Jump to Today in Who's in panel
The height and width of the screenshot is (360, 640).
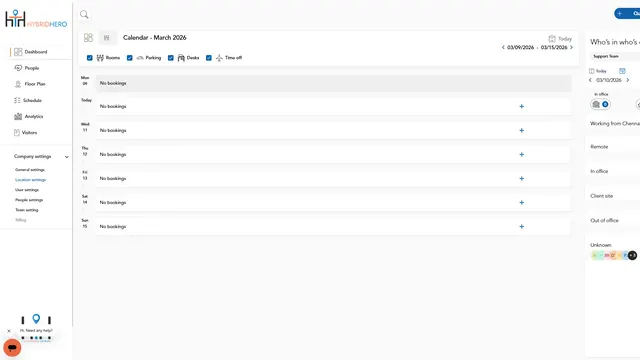coord(598,71)
